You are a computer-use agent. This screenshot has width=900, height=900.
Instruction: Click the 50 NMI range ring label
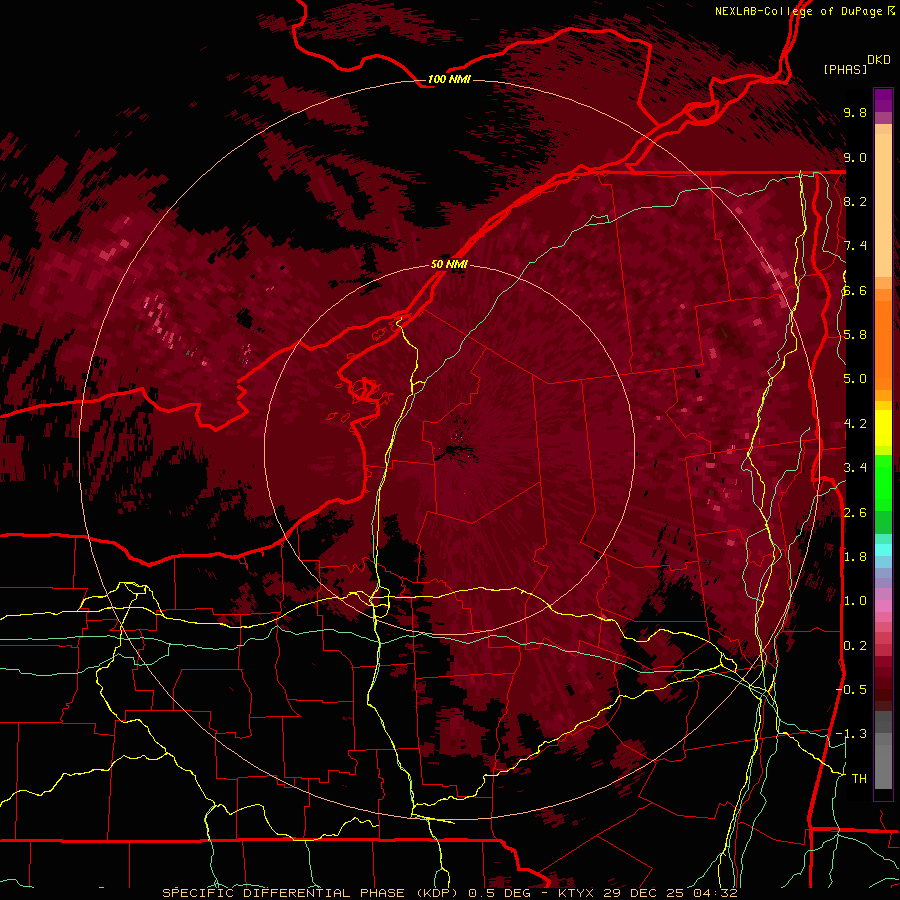point(449,265)
